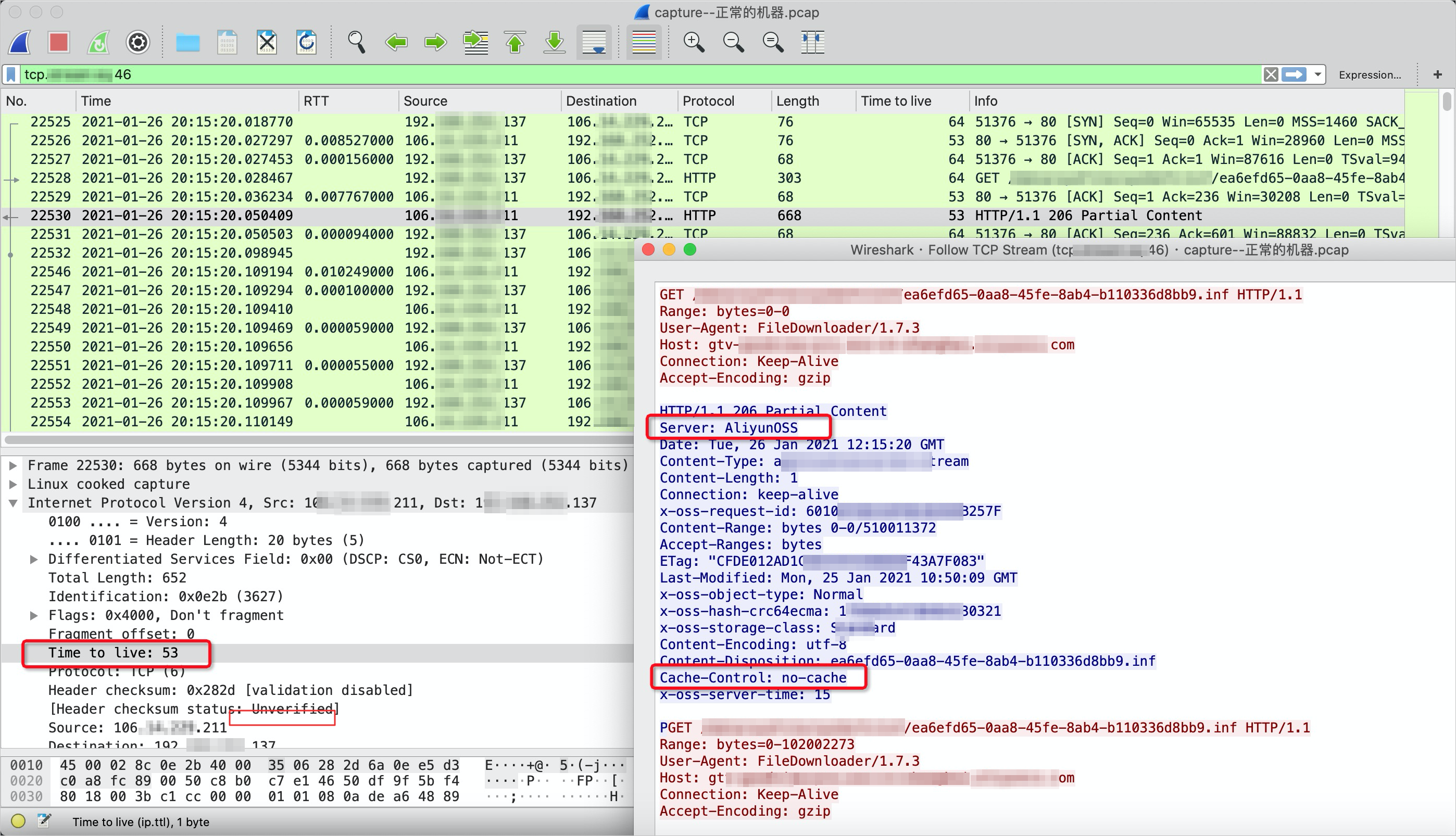
Task: Click the restart capture green fin icon
Action: tap(98, 43)
